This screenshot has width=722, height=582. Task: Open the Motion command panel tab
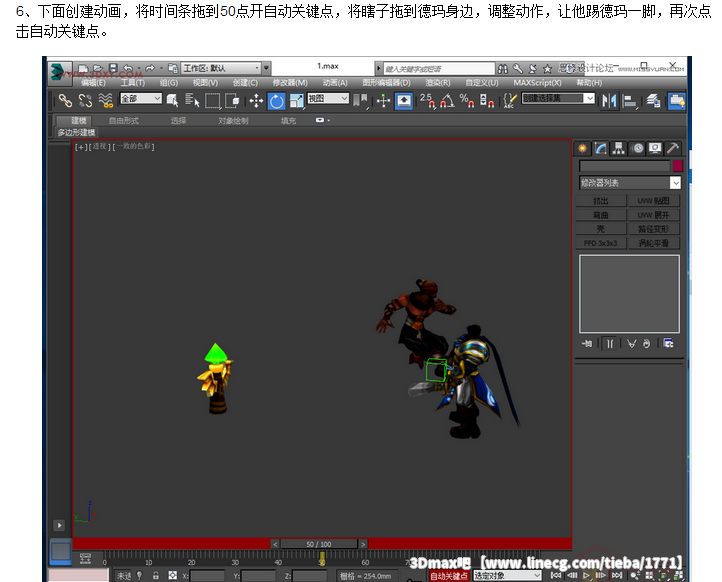point(638,148)
